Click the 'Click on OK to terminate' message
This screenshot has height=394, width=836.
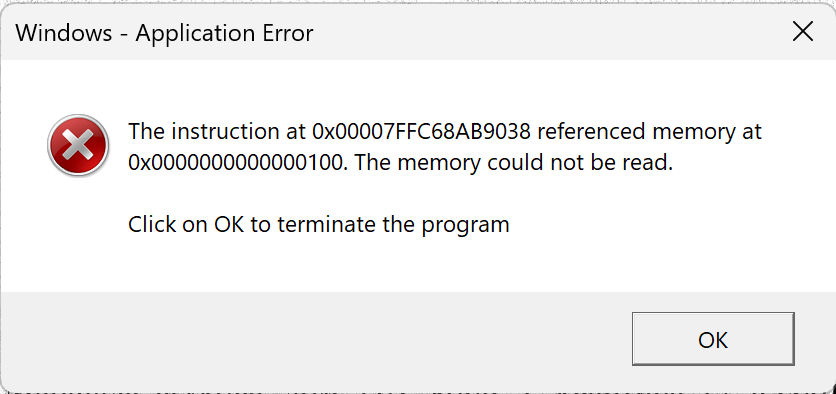[x=319, y=224]
